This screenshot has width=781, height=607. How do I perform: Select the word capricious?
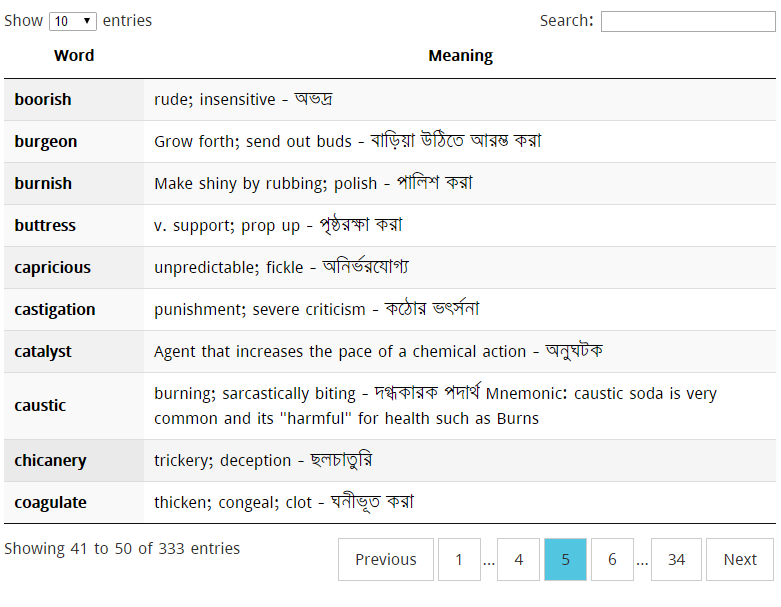tap(52, 267)
